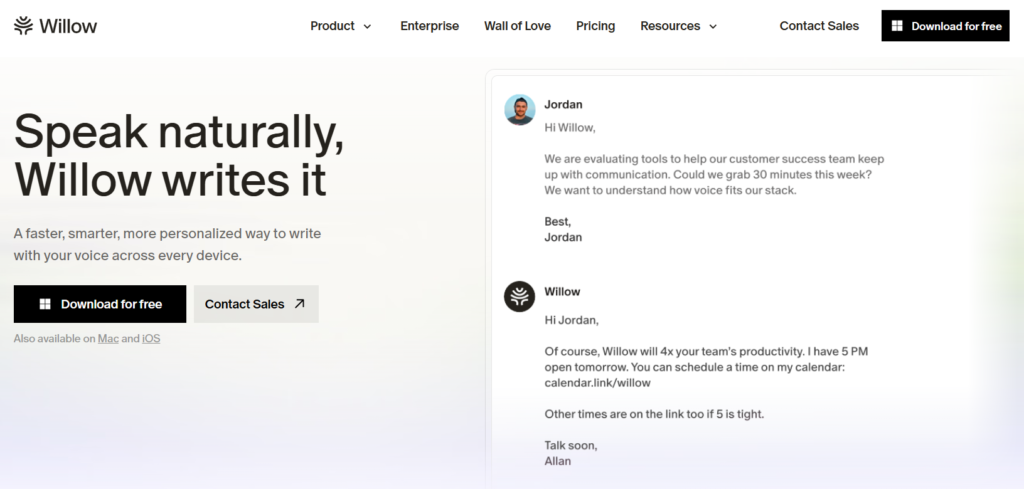Screen dimensions: 1024x489
Task: Open the Wall of Love page
Action: click(x=517, y=26)
